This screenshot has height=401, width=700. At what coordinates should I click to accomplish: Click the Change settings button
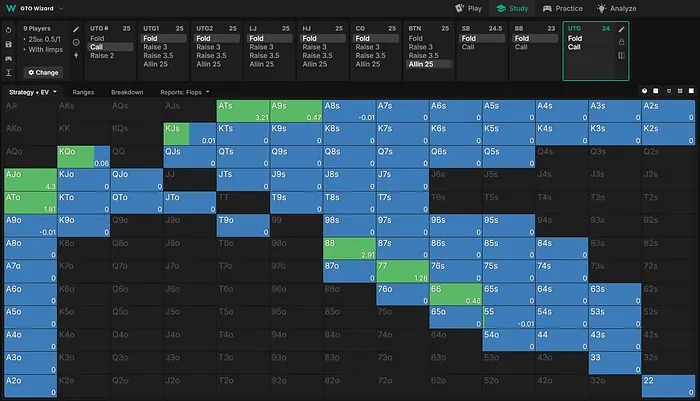[x=43, y=72]
